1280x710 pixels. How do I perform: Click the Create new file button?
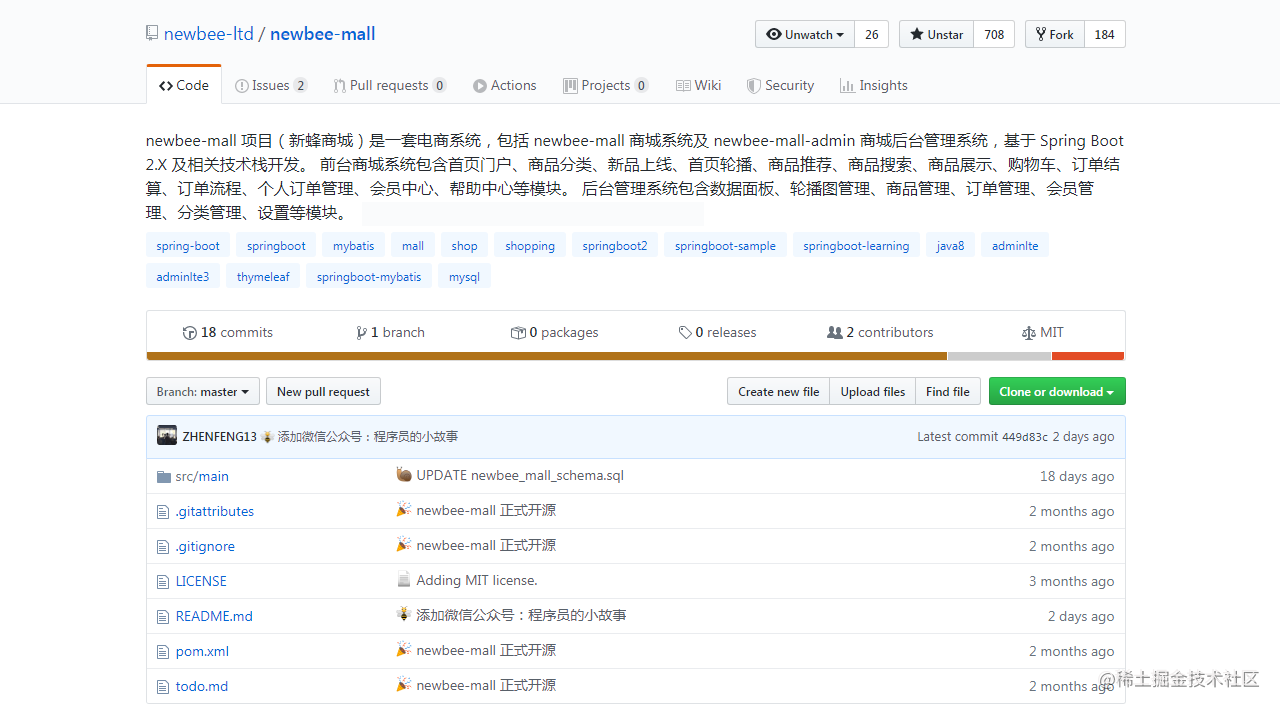pyautogui.click(x=779, y=391)
